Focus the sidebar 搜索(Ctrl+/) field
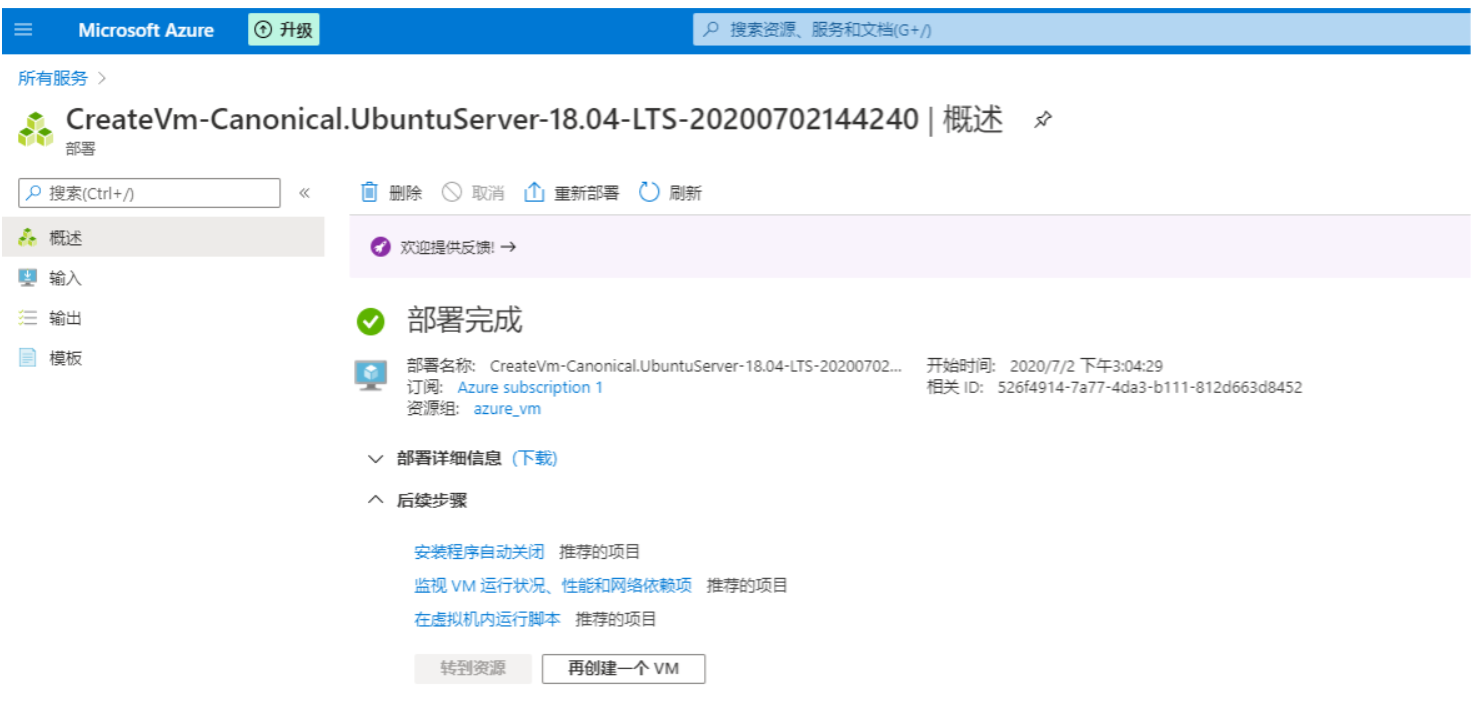Image resolution: width=1476 pixels, height=724 pixels. click(150, 193)
